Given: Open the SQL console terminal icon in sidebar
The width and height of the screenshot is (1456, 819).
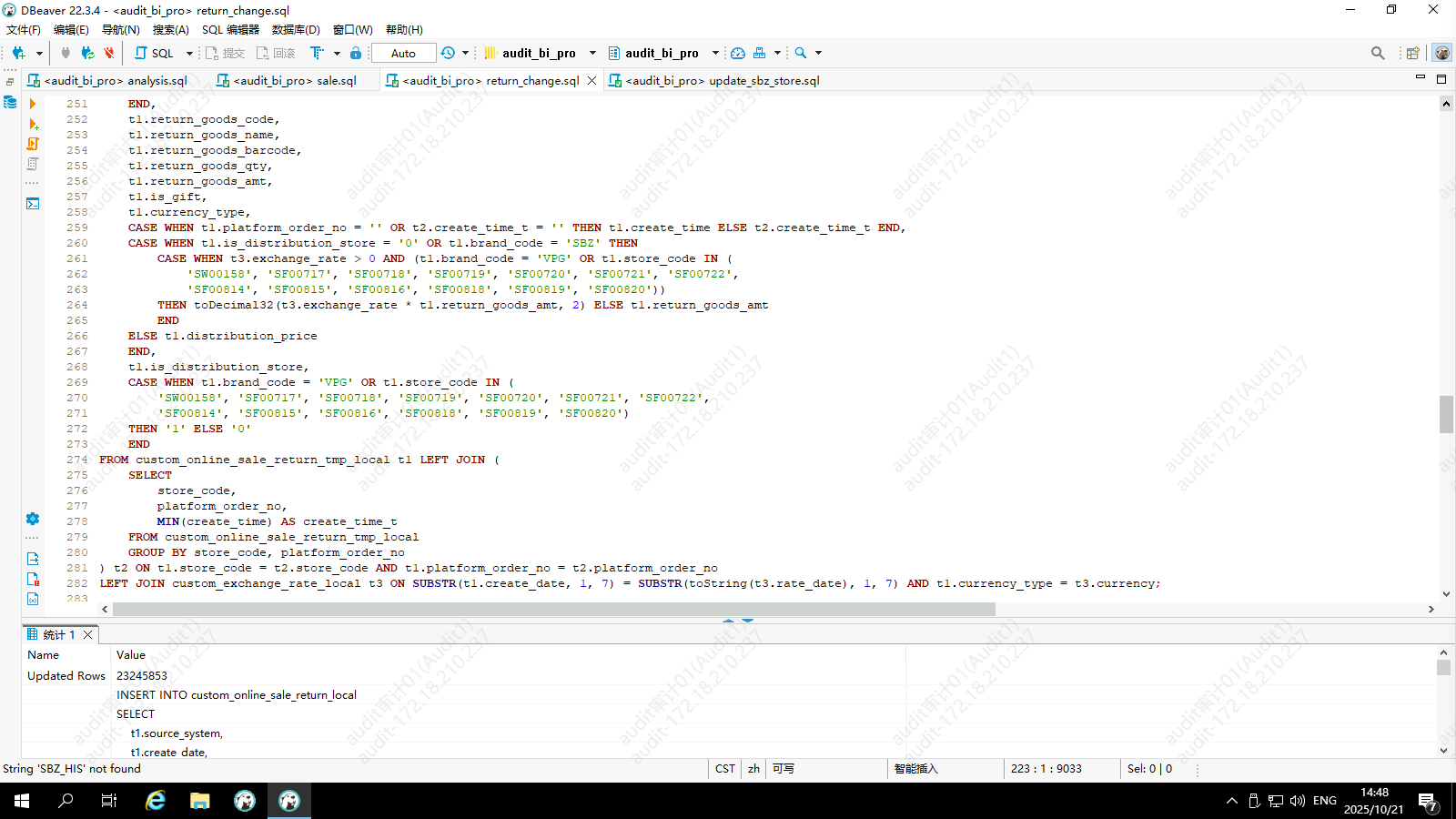Looking at the screenshot, I should click(33, 204).
